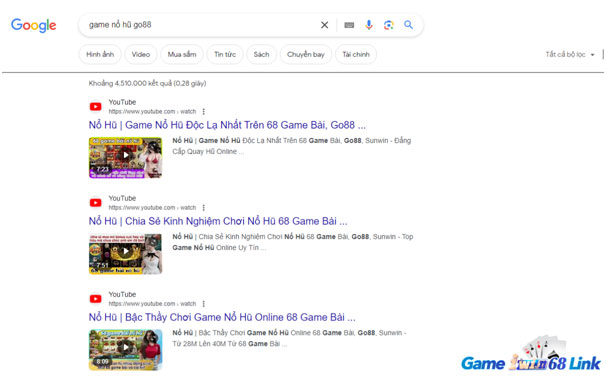
Task: Click the Google logo
Action: (34, 26)
